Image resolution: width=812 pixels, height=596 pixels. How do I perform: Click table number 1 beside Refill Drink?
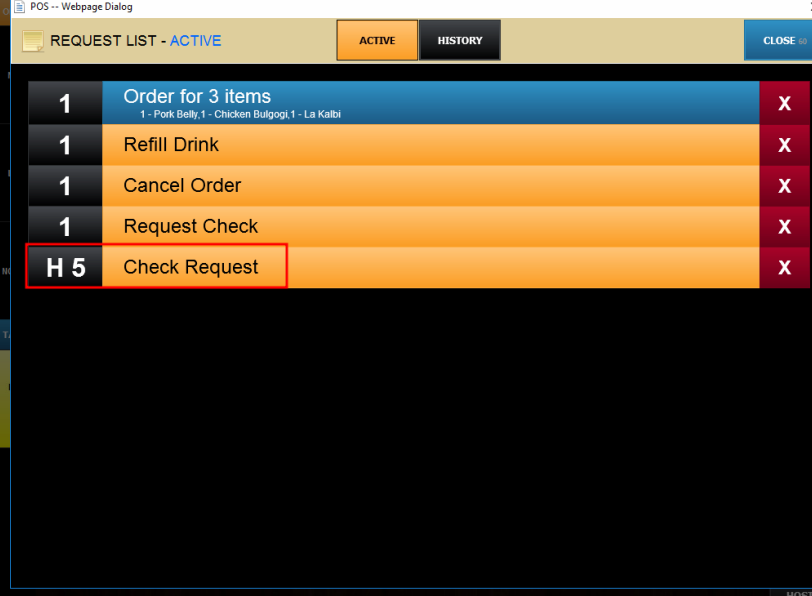pyautogui.click(x=65, y=144)
